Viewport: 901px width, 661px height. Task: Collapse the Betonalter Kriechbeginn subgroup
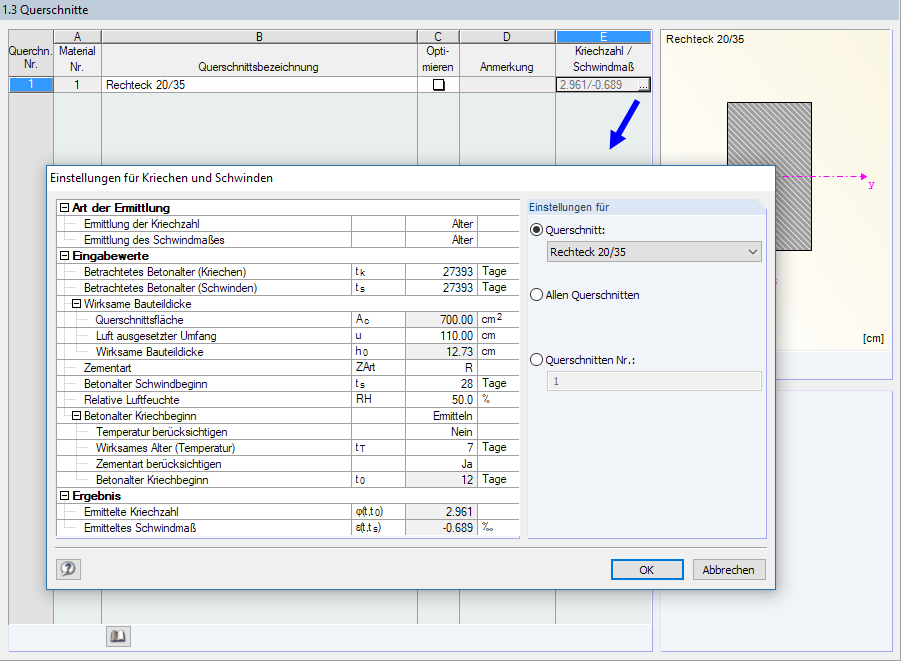pyautogui.click(x=76, y=416)
